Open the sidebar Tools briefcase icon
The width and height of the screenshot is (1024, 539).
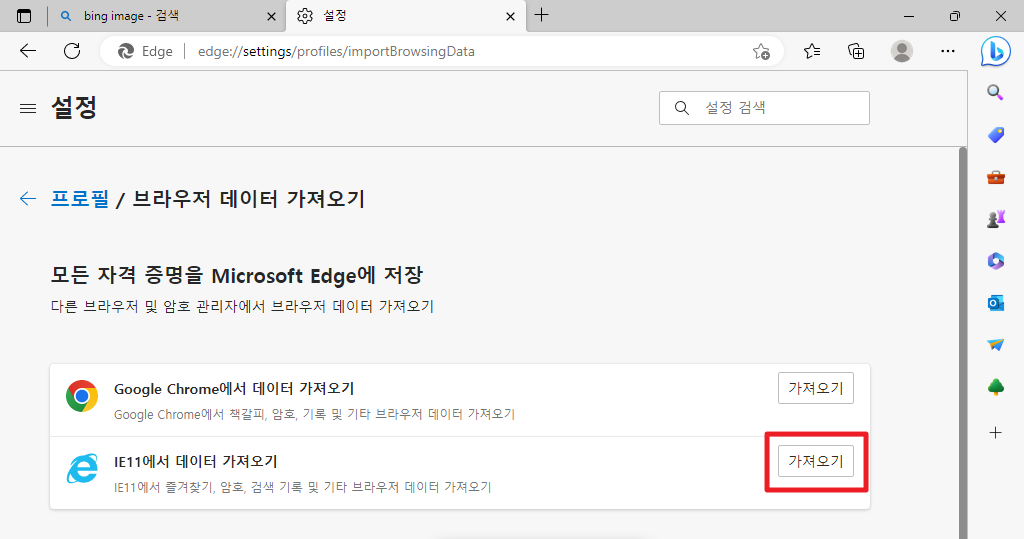(x=995, y=177)
